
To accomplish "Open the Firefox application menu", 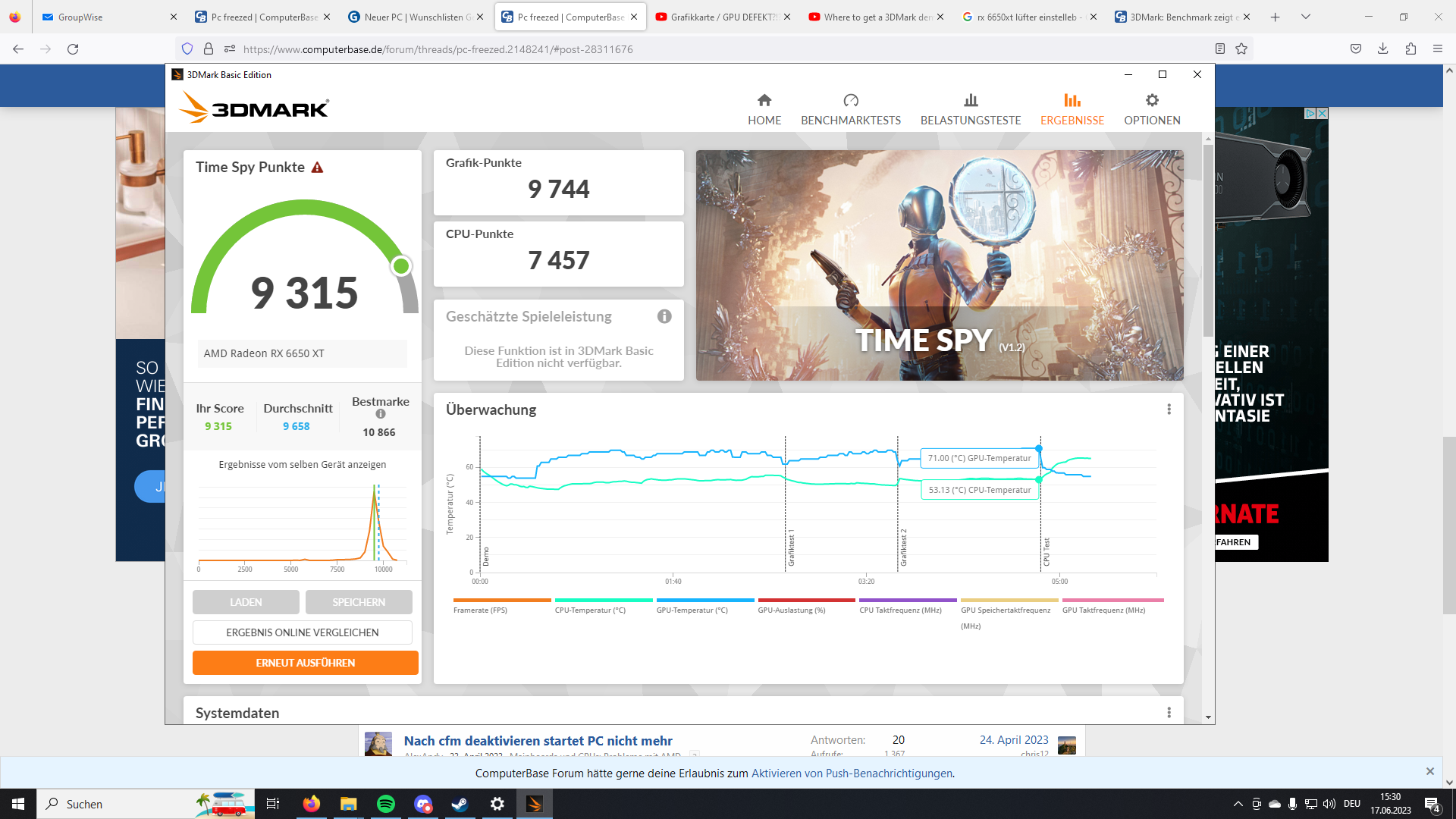I will pos(1437,49).
